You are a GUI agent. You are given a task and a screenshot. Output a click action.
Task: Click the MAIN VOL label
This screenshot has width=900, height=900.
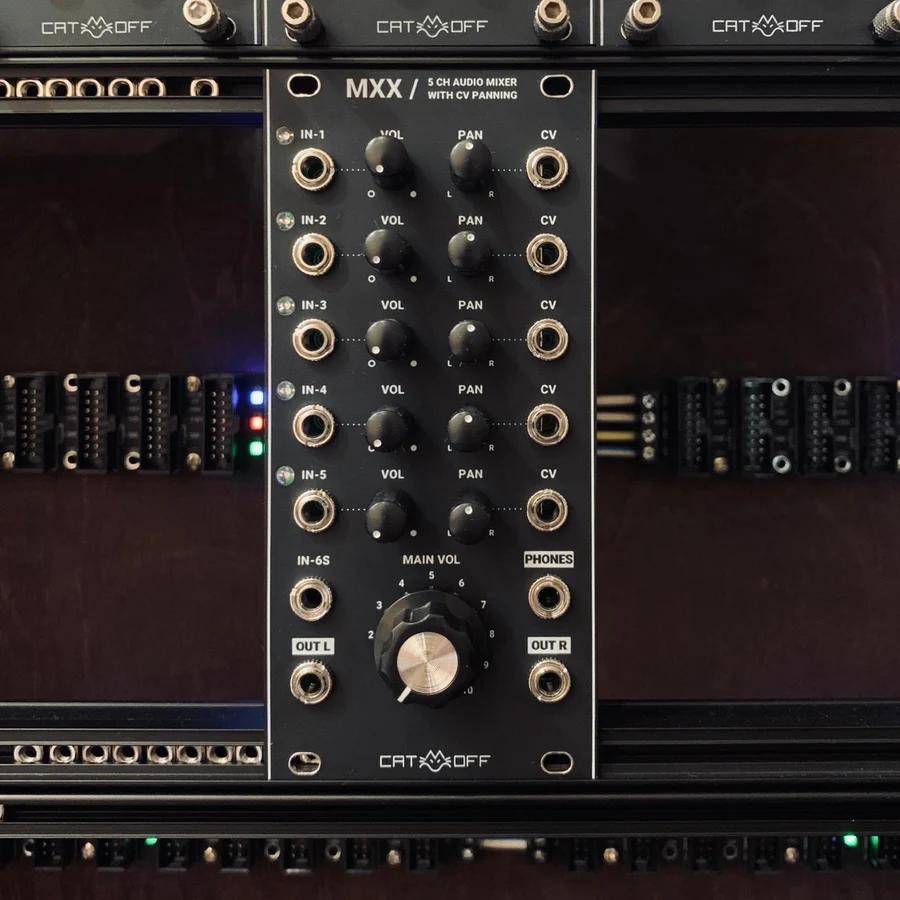[x=431, y=560]
